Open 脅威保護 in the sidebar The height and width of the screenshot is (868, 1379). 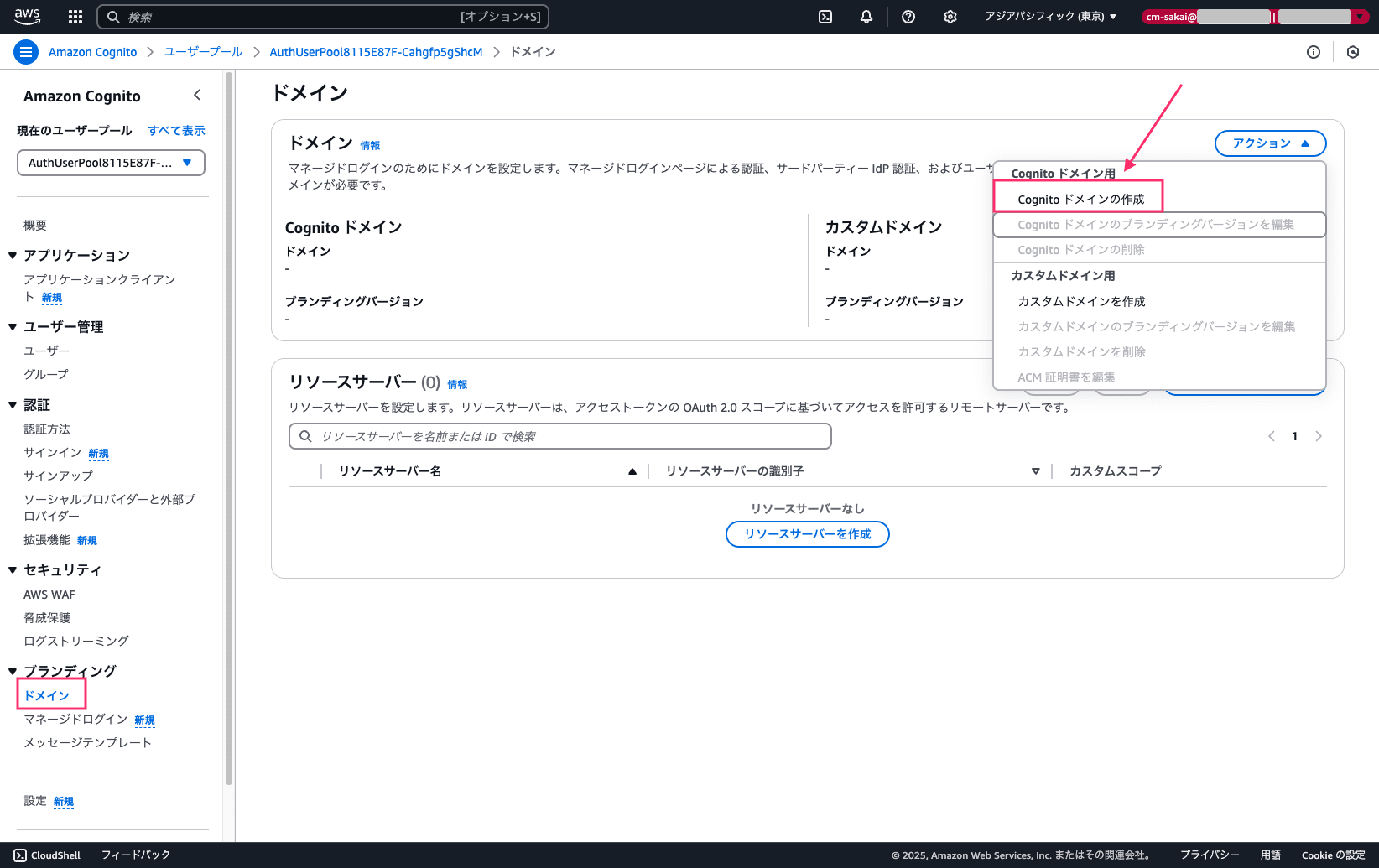[47, 618]
